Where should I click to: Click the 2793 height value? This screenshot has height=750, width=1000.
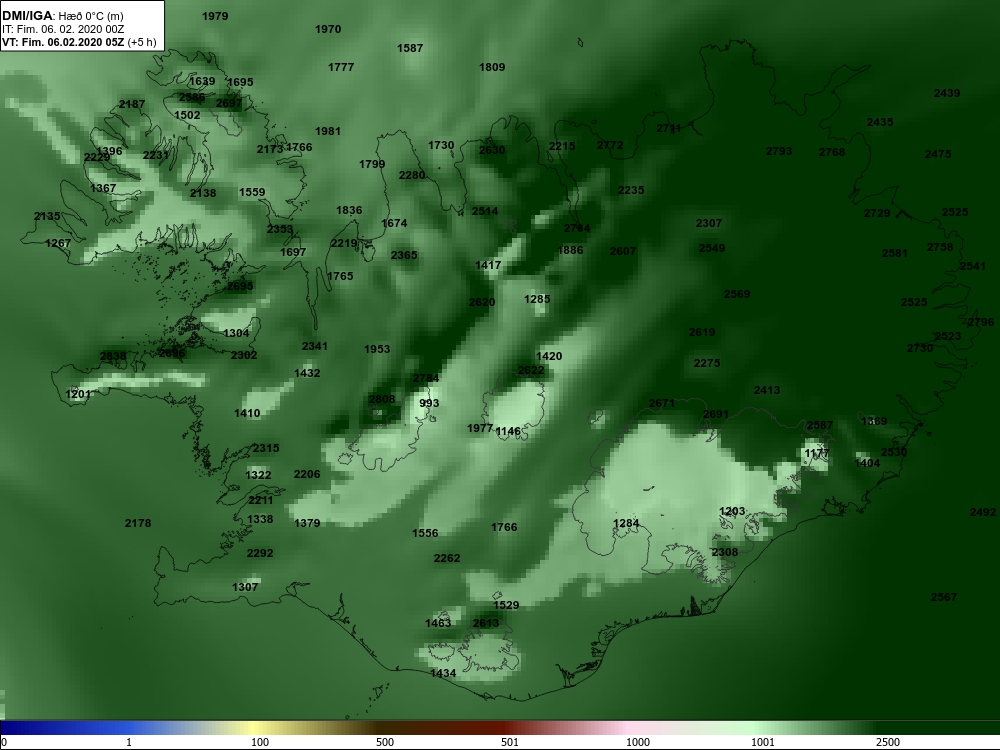pyautogui.click(x=779, y=151)
